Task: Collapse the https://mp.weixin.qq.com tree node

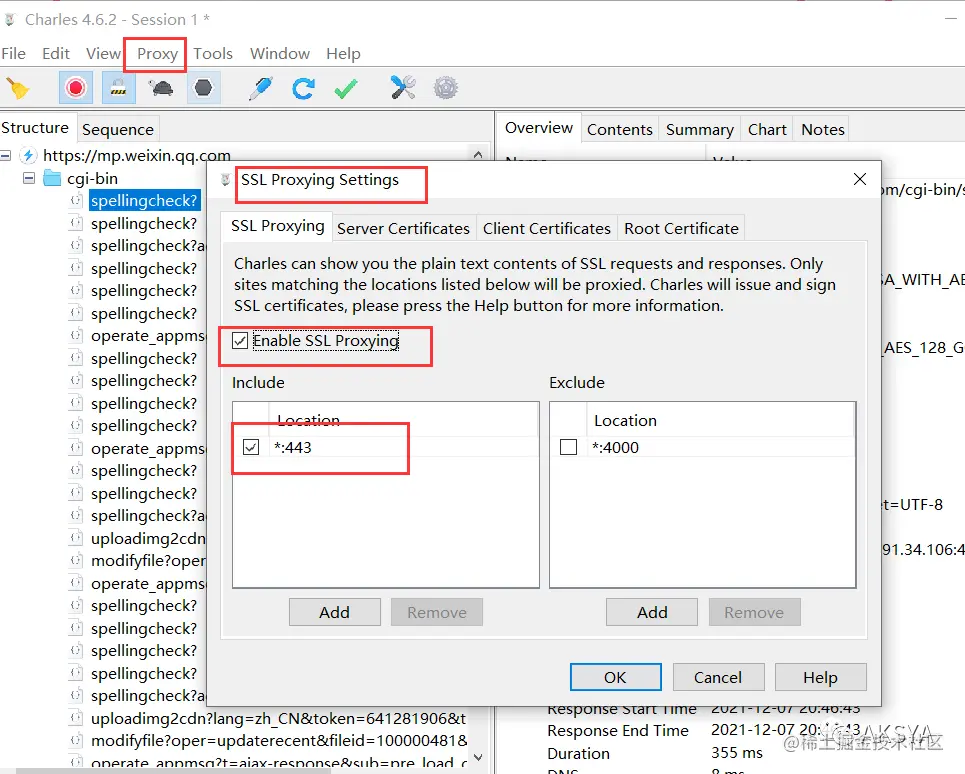Action: (x=6, y=155)
